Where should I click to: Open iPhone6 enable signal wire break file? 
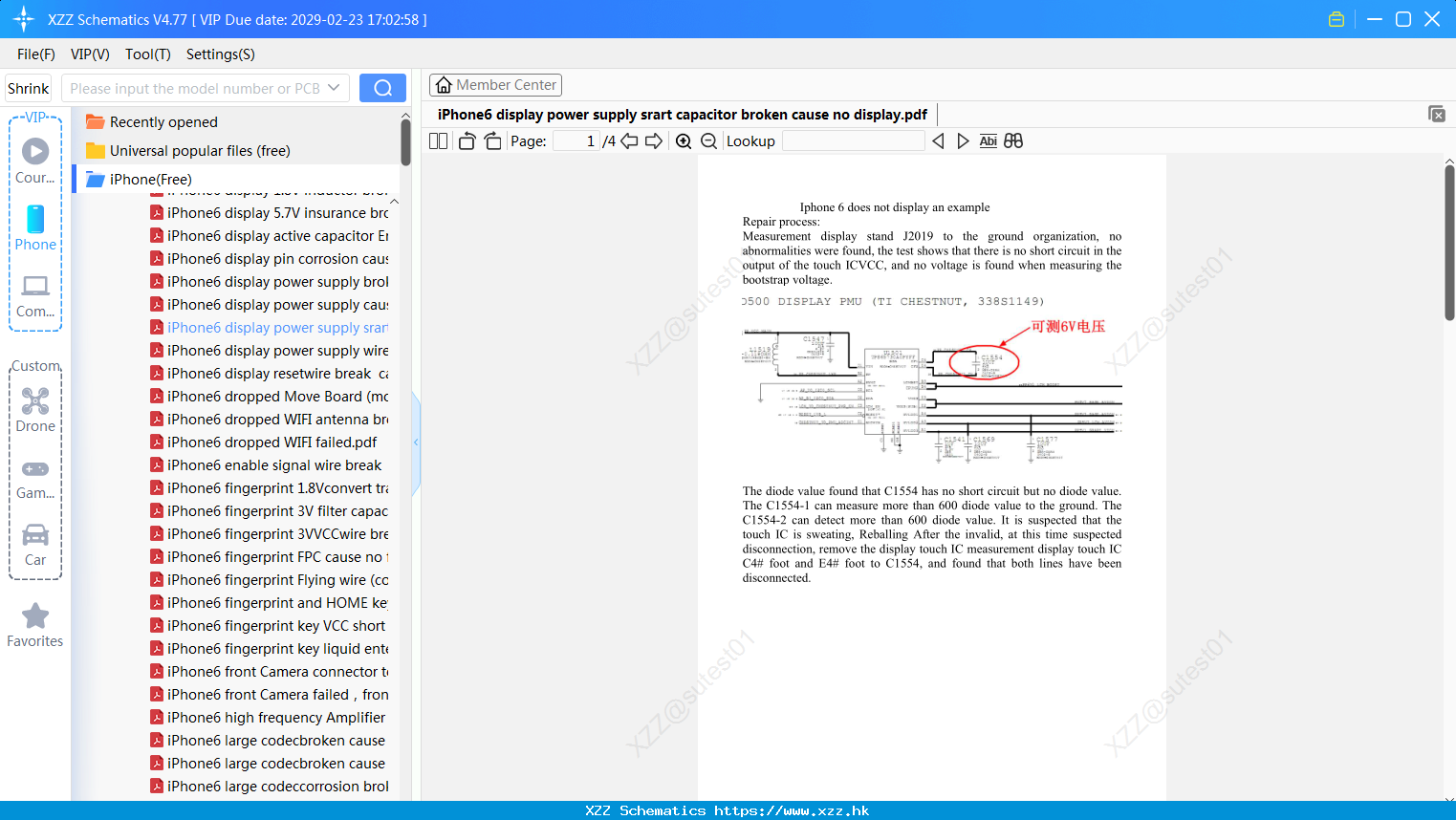click(x=266, y=465)
